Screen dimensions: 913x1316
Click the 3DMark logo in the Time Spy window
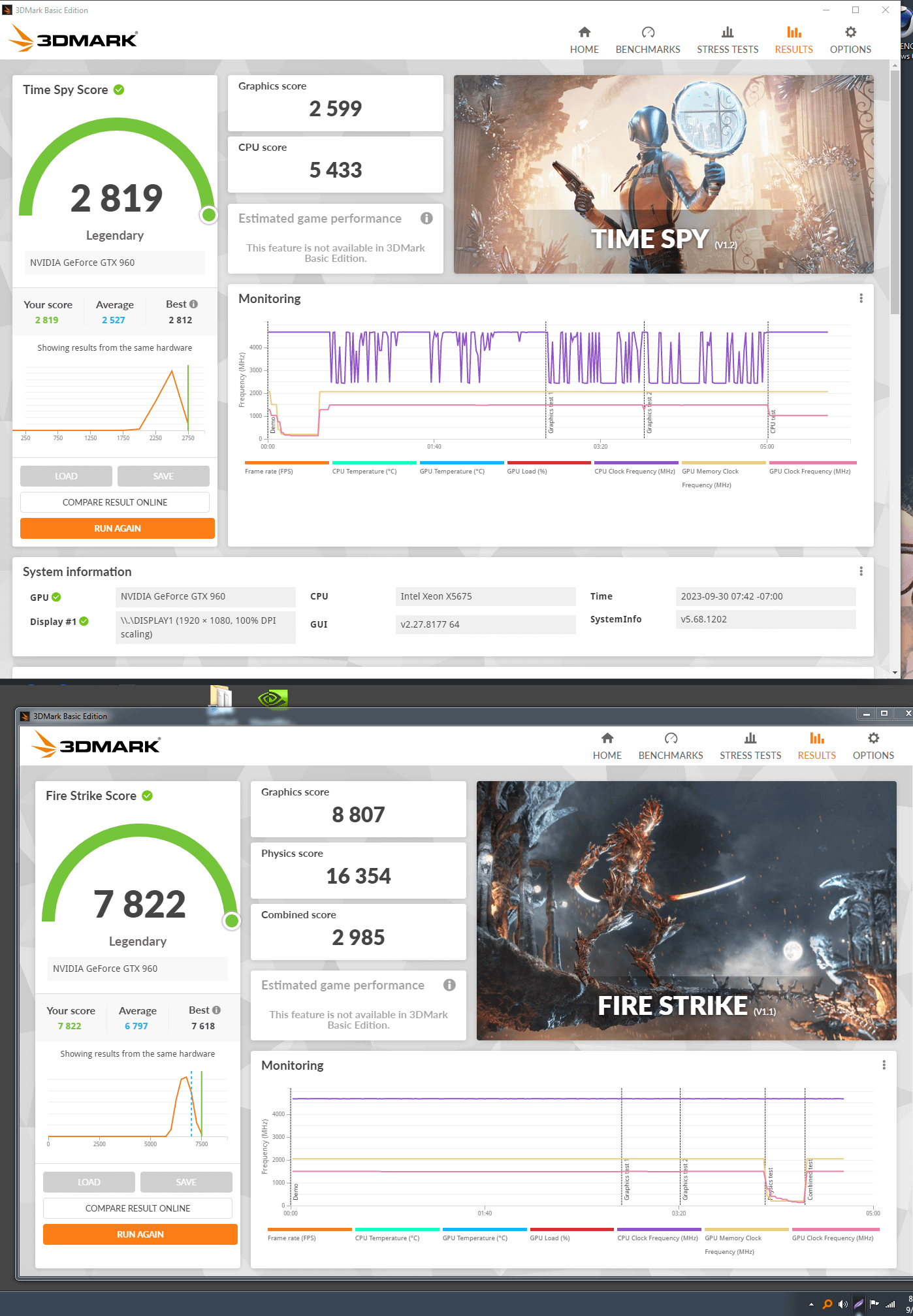[x=73, y=39]
